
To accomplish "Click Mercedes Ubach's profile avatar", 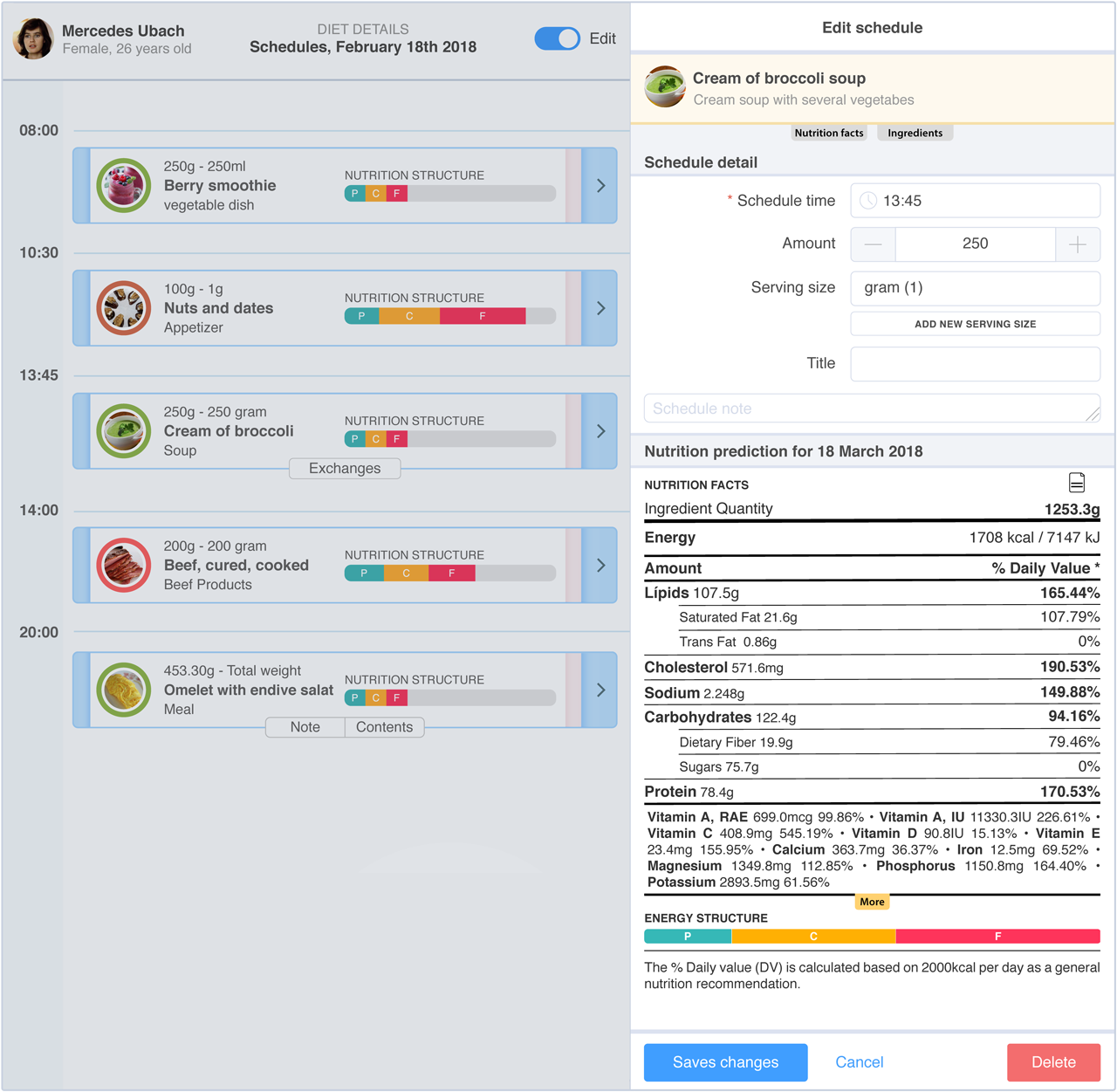I will click(x=33, y=38).
